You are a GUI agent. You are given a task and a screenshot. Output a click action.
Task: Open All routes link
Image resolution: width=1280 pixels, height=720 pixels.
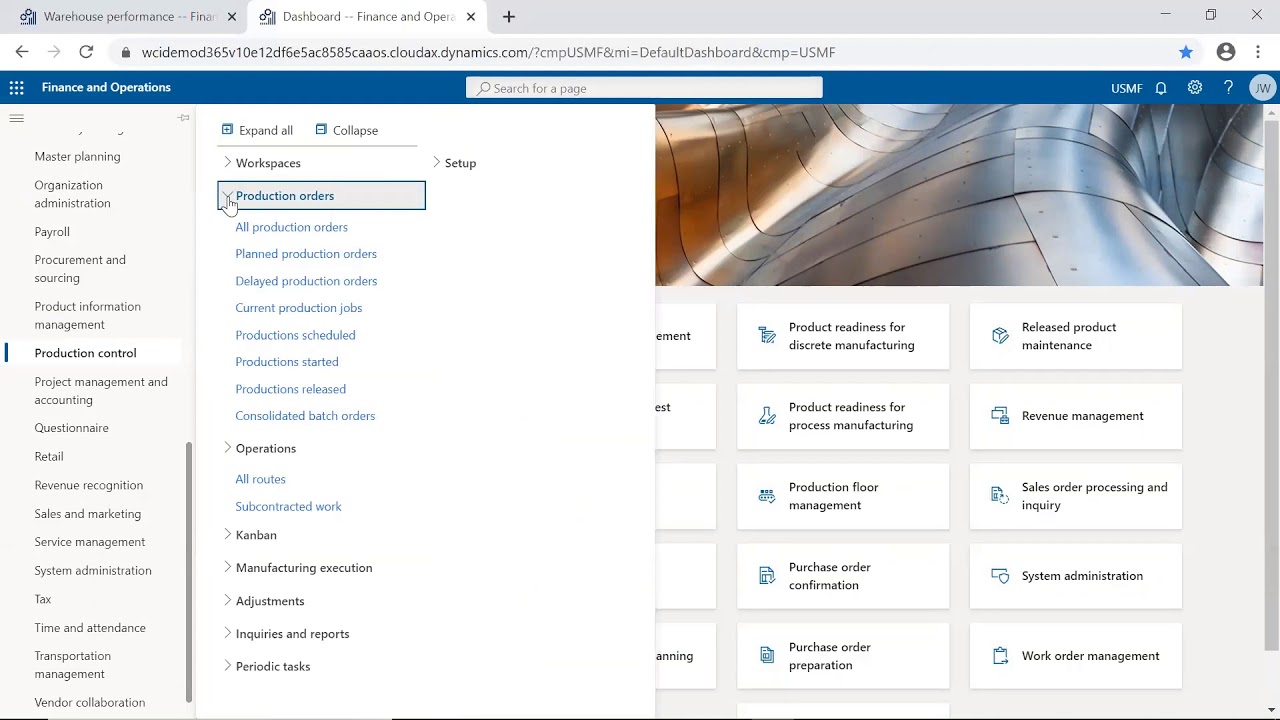[x=260, y=479]
